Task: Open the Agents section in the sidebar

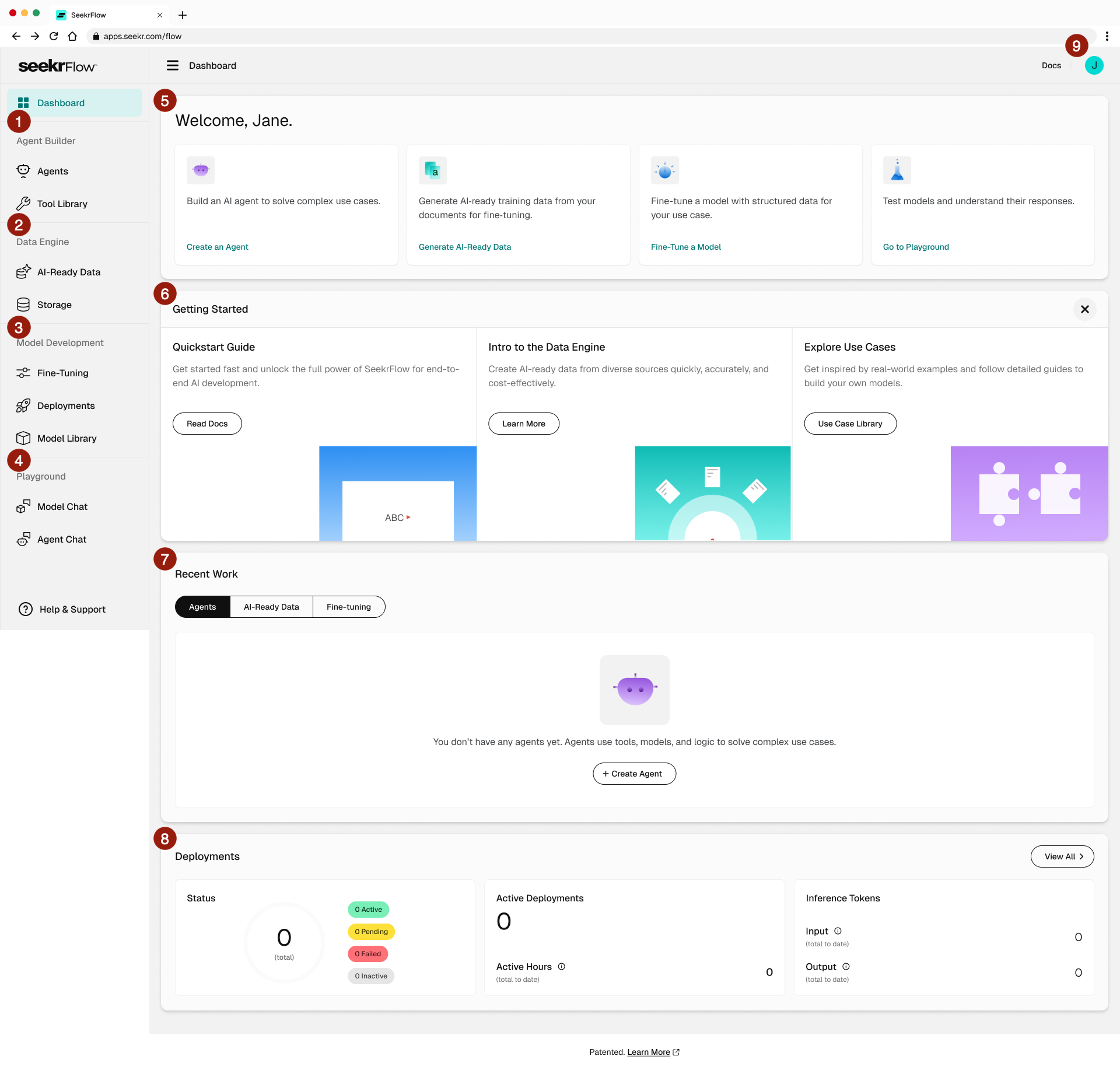Action: (23, 171)
